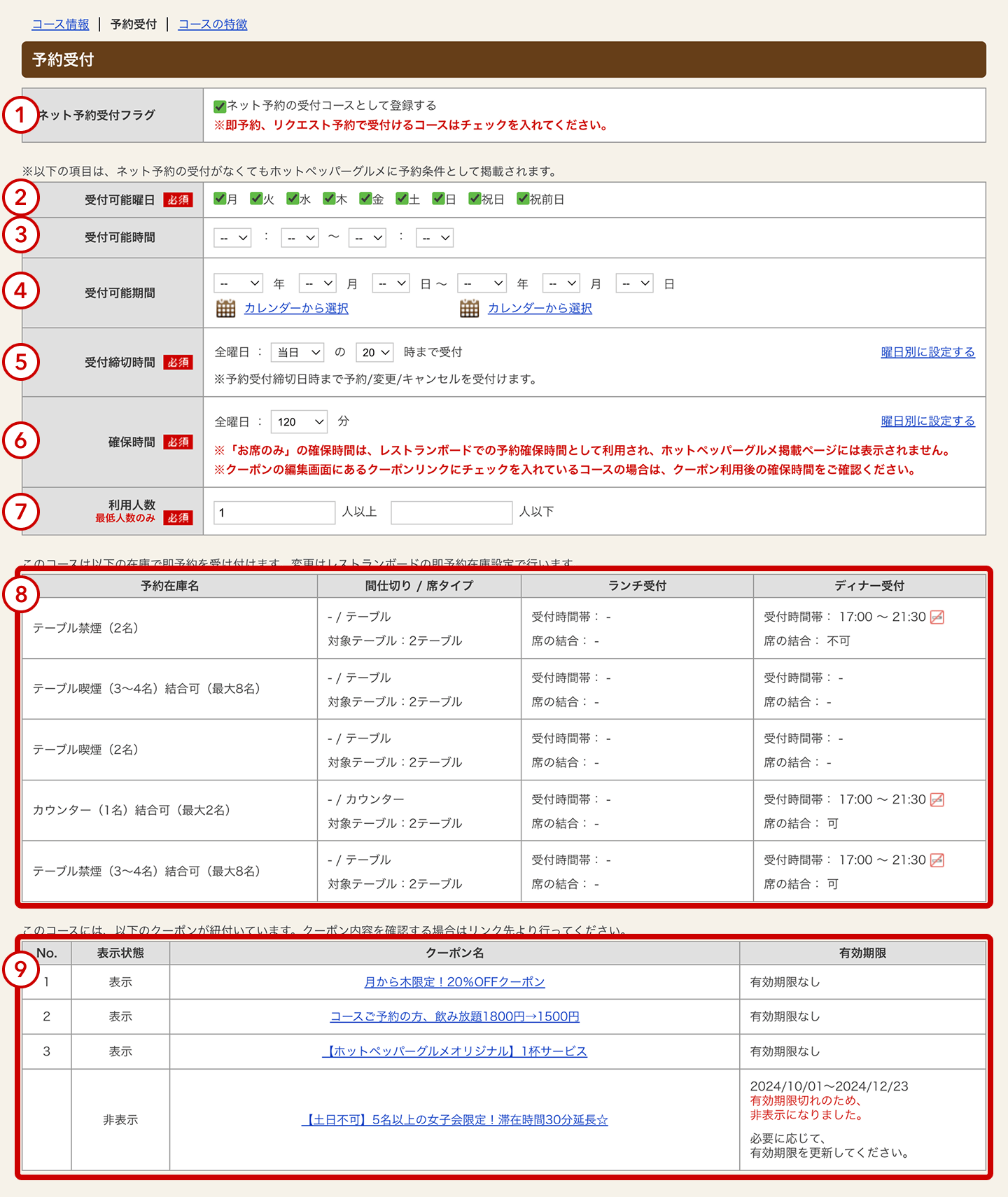1008x1197 pixels.
Task: Uncheck the ネット予約の受付コース checkbox
Action: pos(220,106)
